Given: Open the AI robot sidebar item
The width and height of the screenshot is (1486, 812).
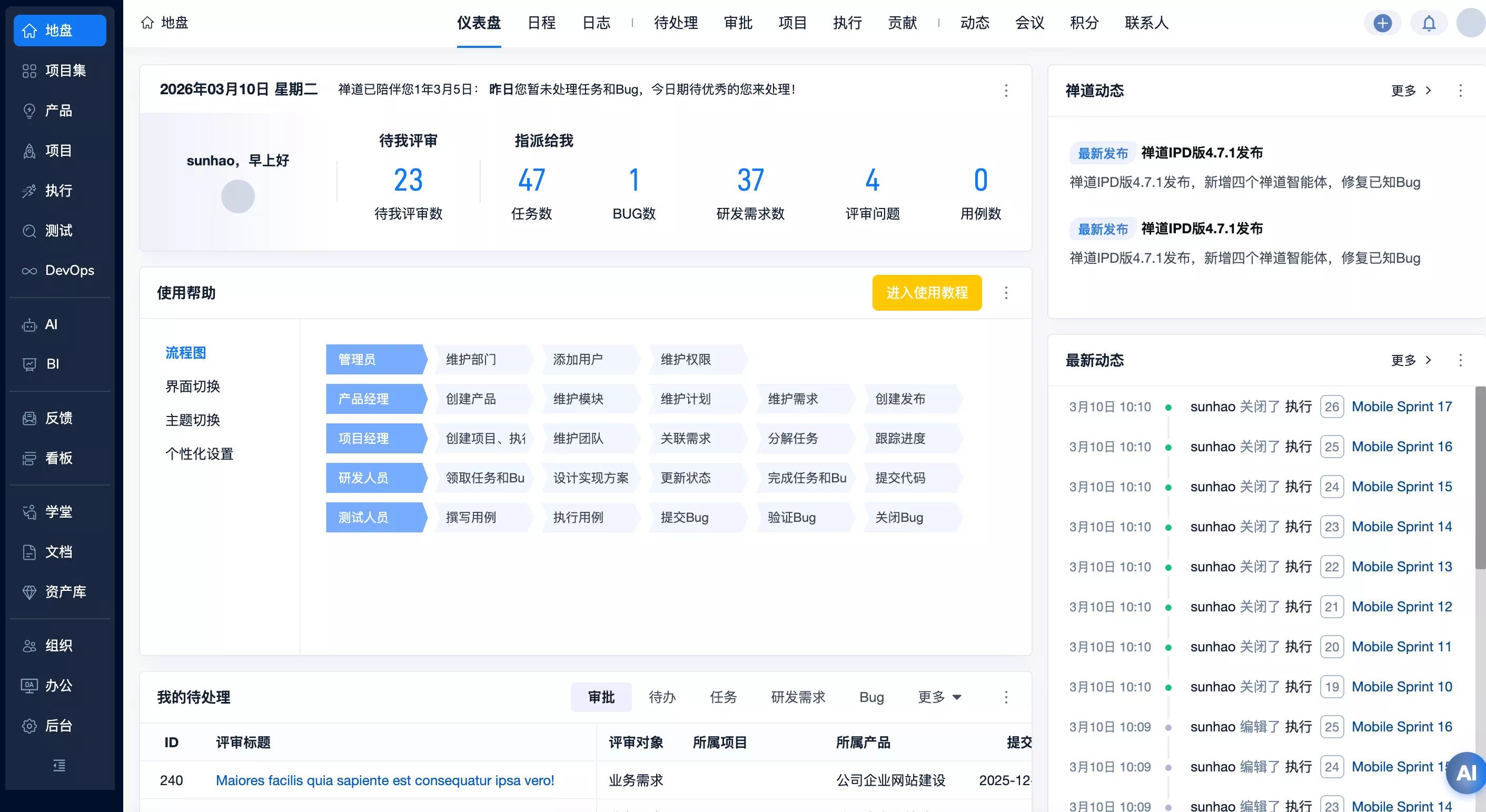Looking at the screenshot, I should (x=29, y=325).
